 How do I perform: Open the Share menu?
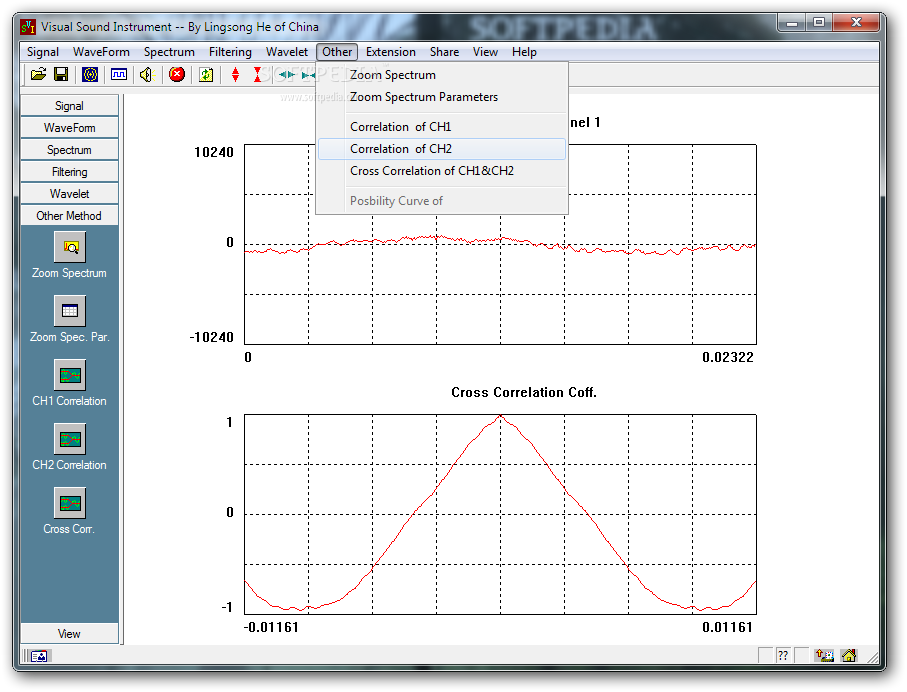coord(444,51)
